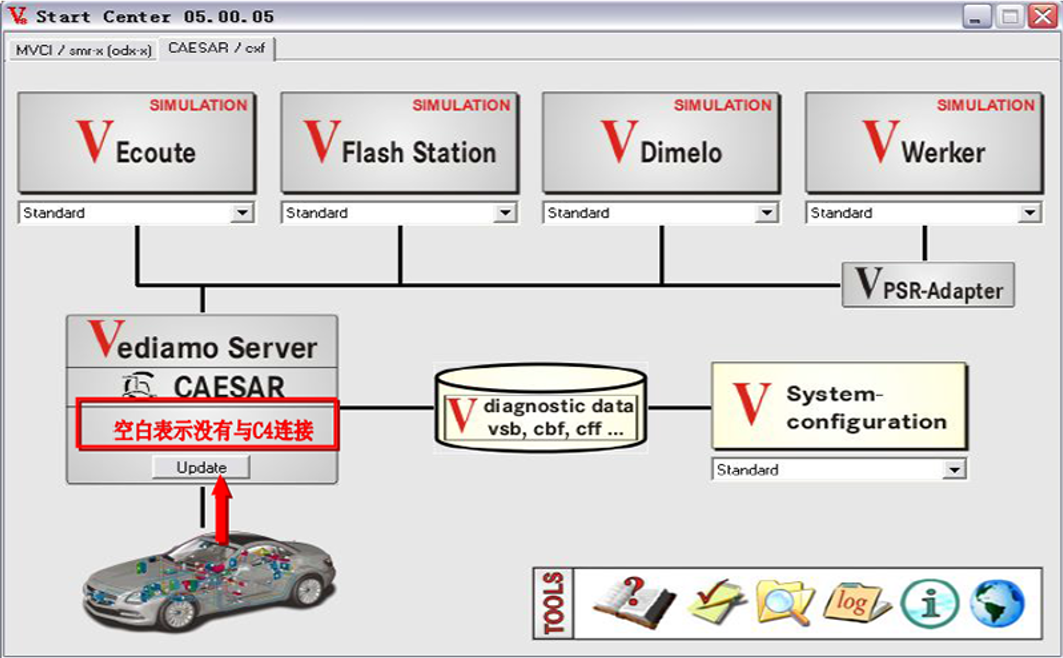
Task: Open the log folder tool icon
Action: 856,602
